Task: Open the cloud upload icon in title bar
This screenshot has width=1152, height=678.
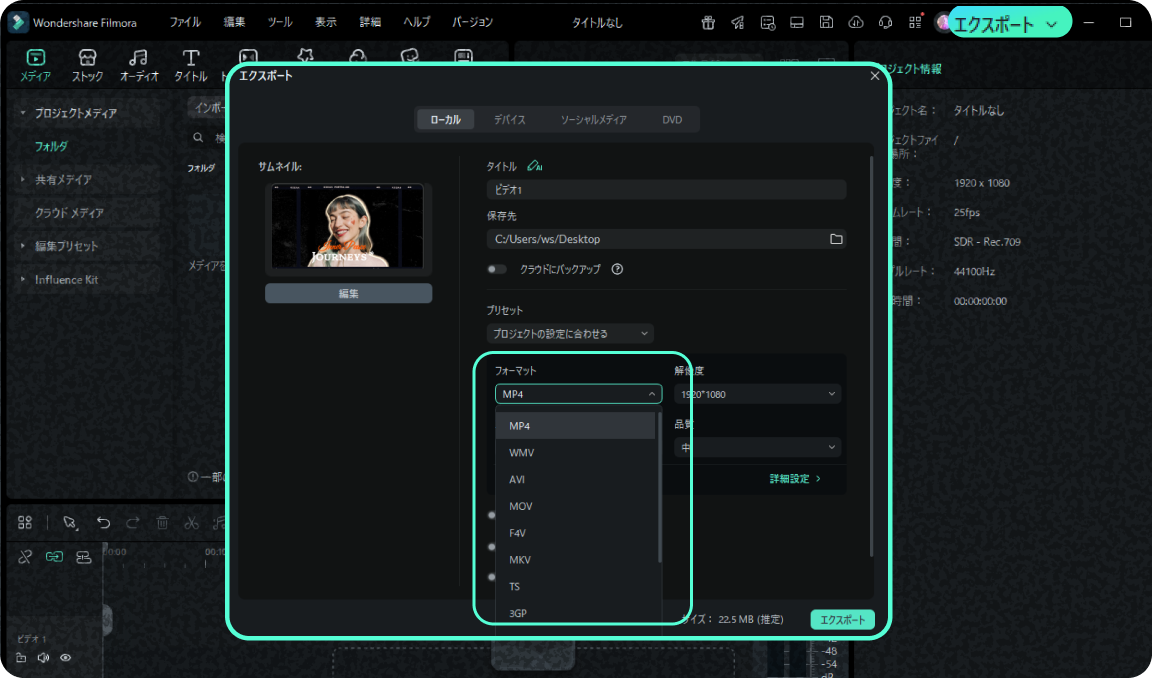Action: point(856,22)
